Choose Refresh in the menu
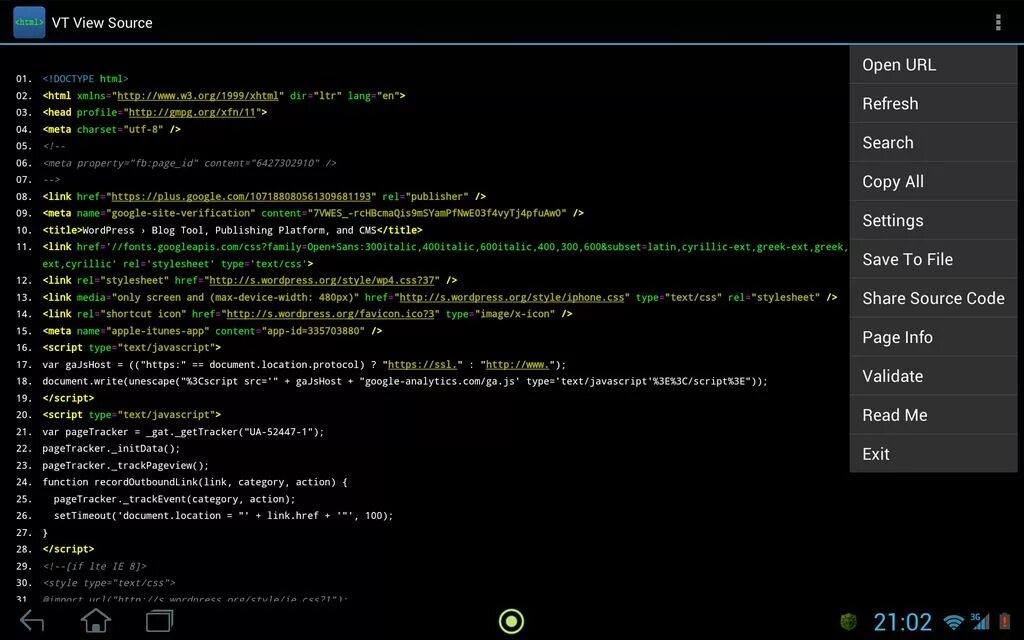1024x640 pixels. 933,104
